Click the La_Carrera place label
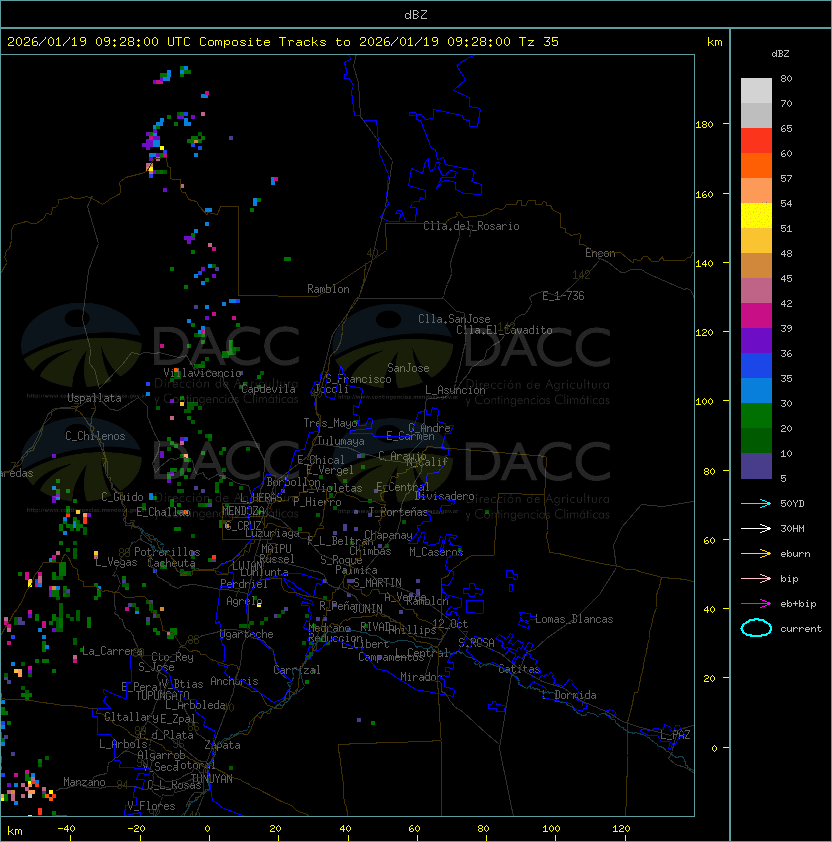This screenshot has width=832, height=842. tap(112, 651)
